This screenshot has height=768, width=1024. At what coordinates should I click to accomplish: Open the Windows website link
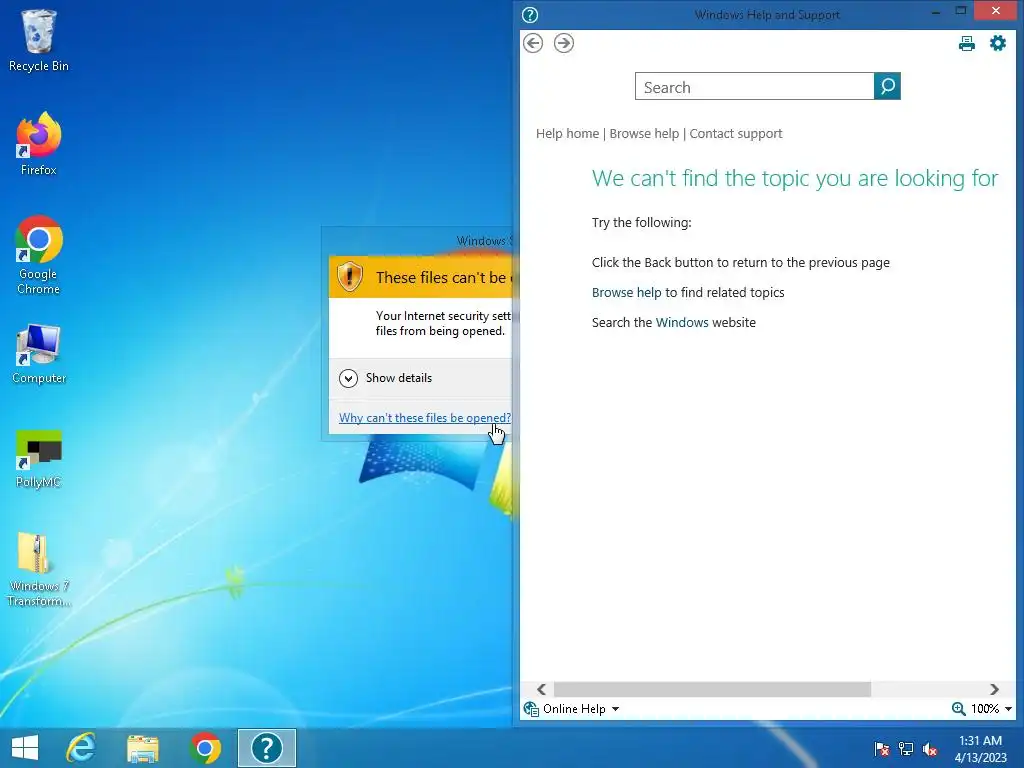click(x=682, y=323)
